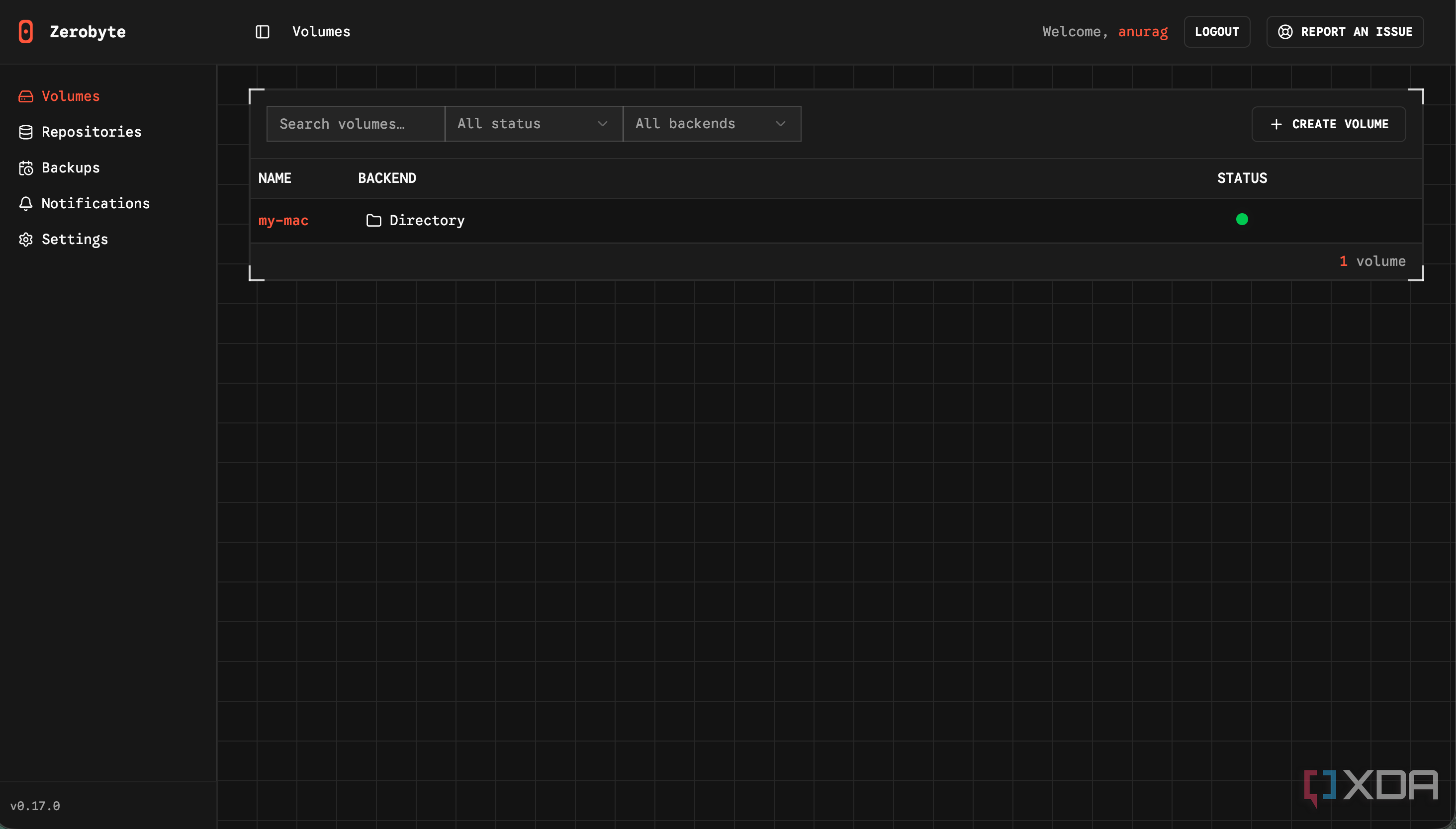
Task: Go to Backups section
Action: [59, 168]
